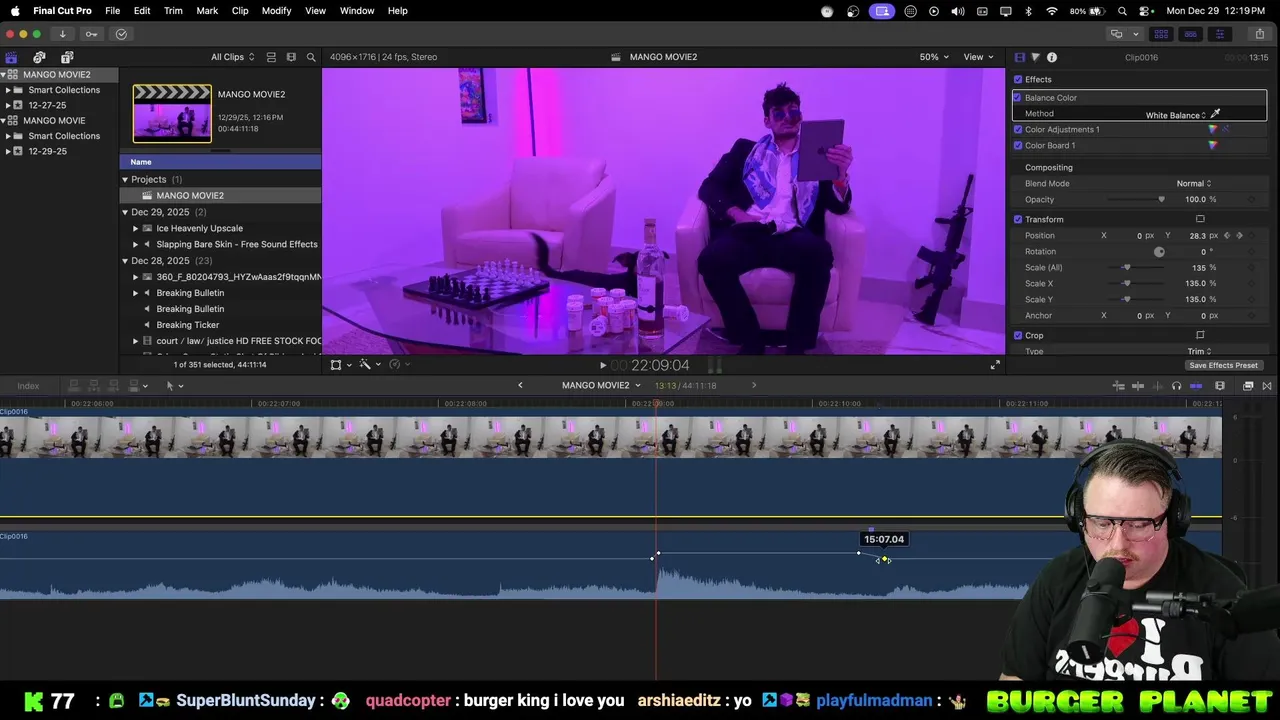Image resolution: width=1280 pixels, height=720 pixels.
Task: Toggle the Color Board 1 checkbox
Action: (x=1018, y=145)
